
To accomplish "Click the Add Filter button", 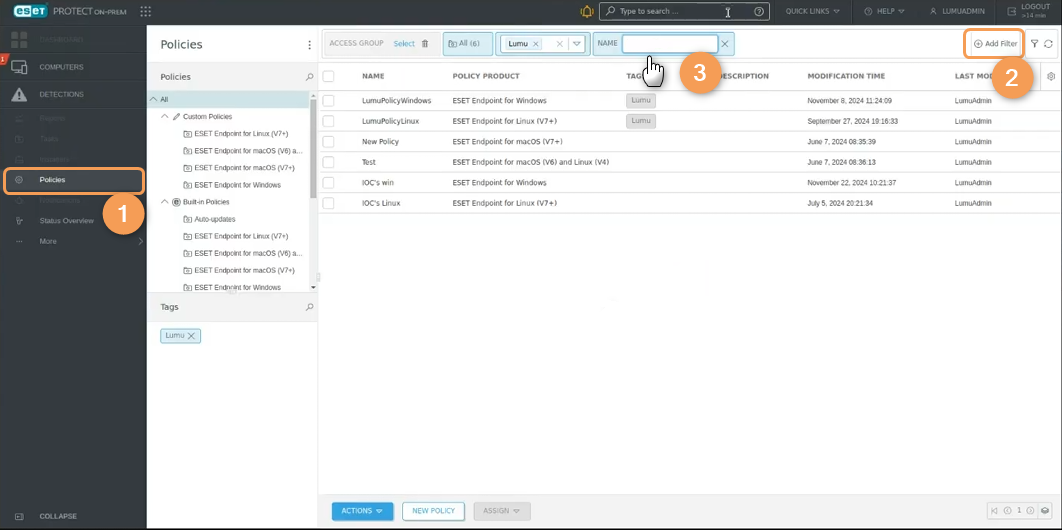I will (x=995, y=44).
